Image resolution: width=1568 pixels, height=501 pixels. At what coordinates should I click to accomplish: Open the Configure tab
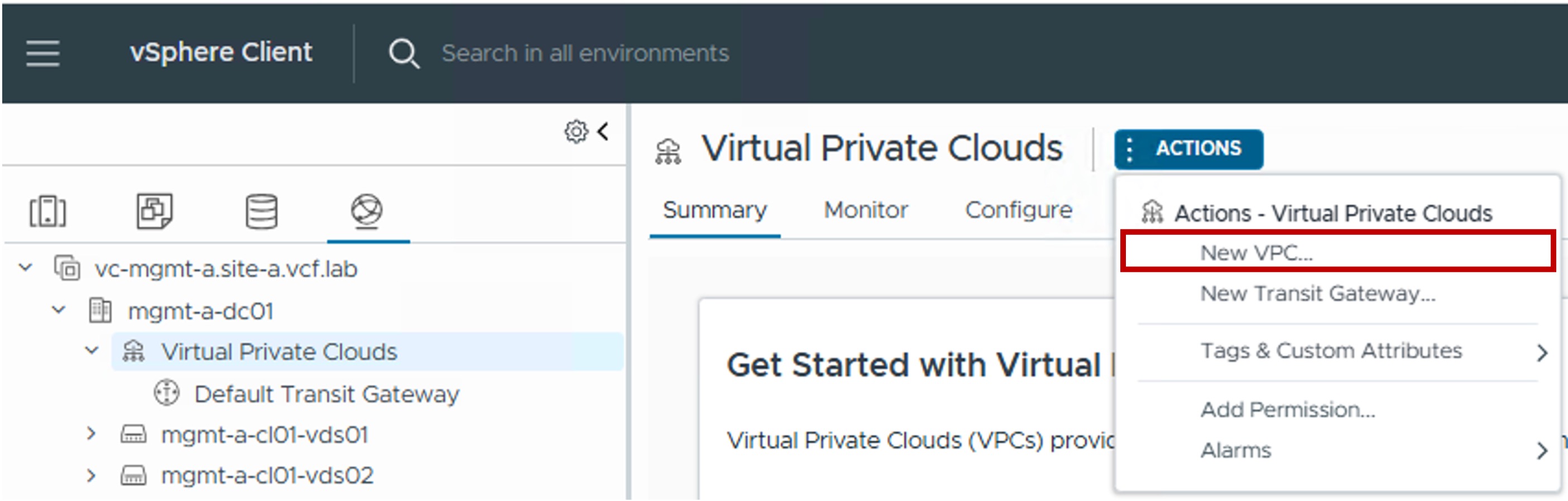1018,210
